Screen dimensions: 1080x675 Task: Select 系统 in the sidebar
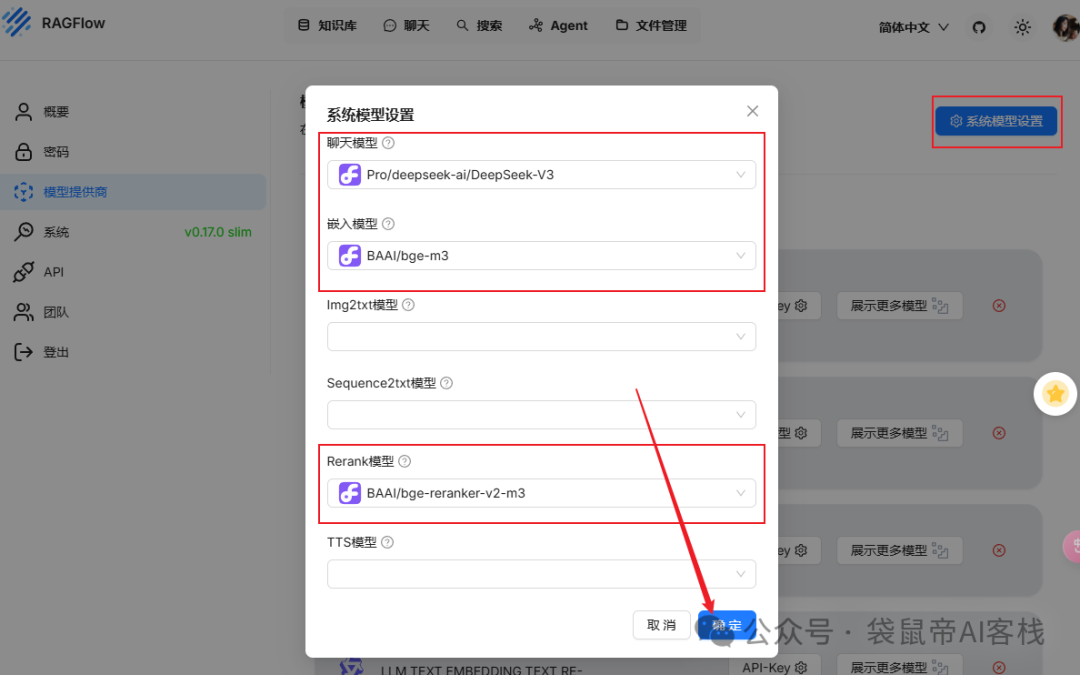coord(134,232)
